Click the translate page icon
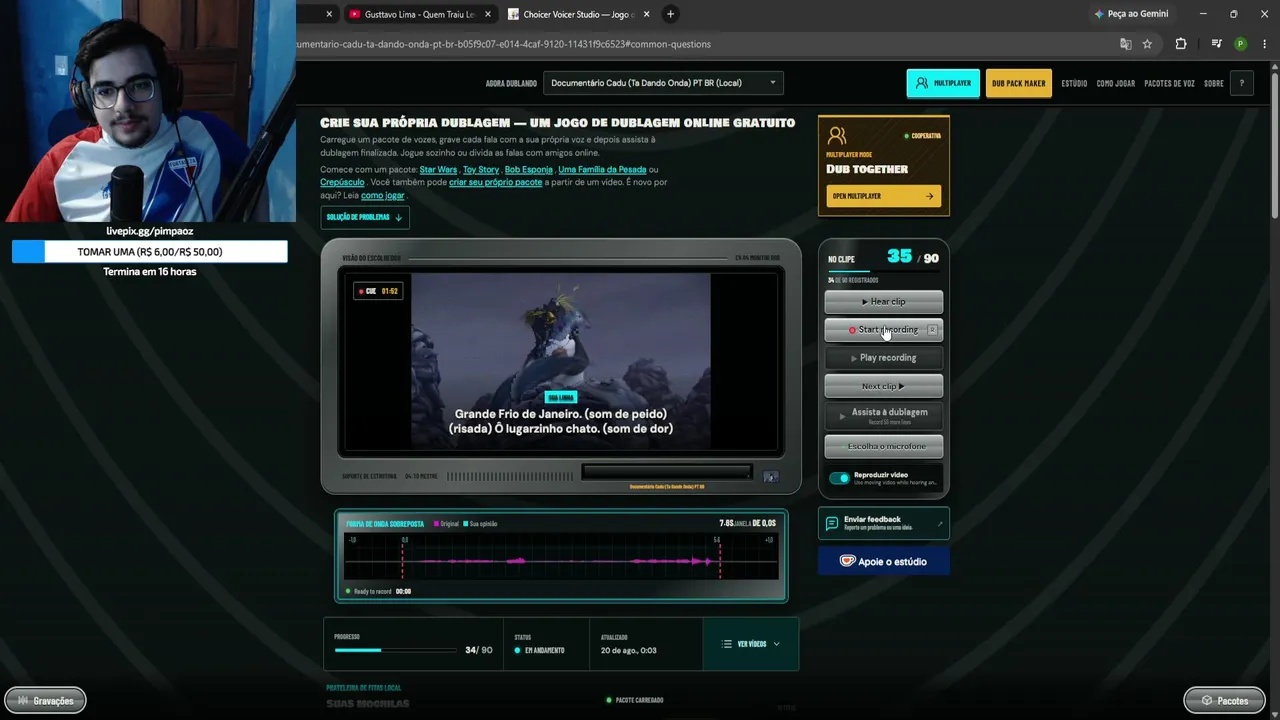Screen dimensions: 1280x720 pos(1126,44)
